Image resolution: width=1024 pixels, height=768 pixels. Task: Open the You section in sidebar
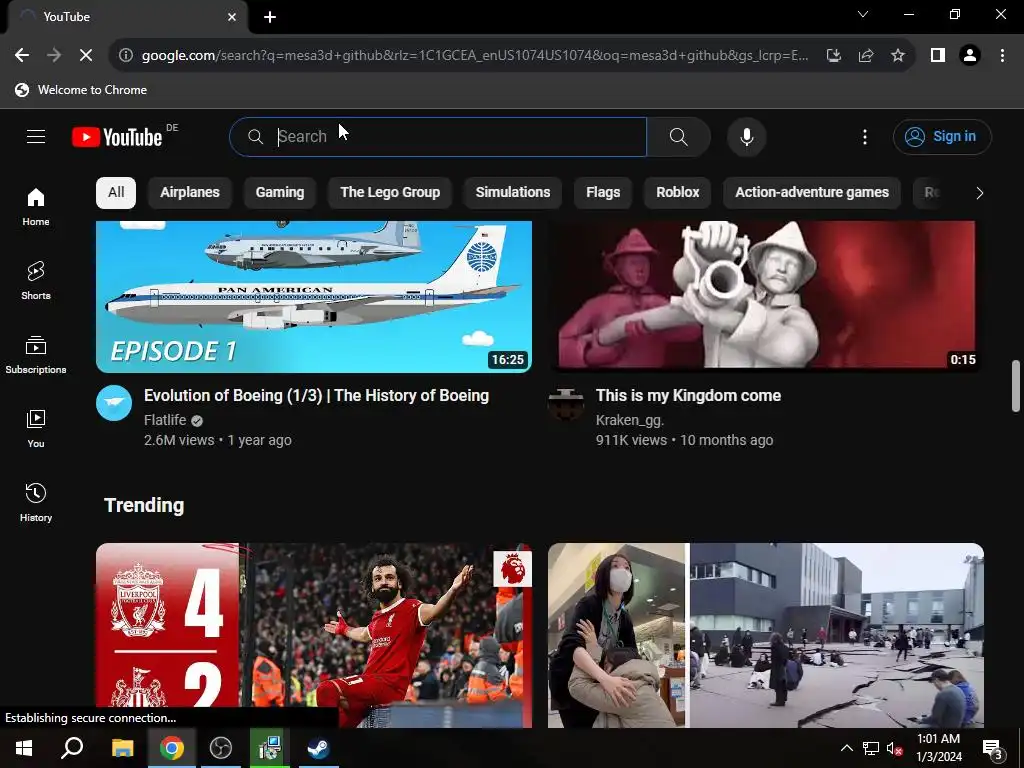click(x=36, y=428)
